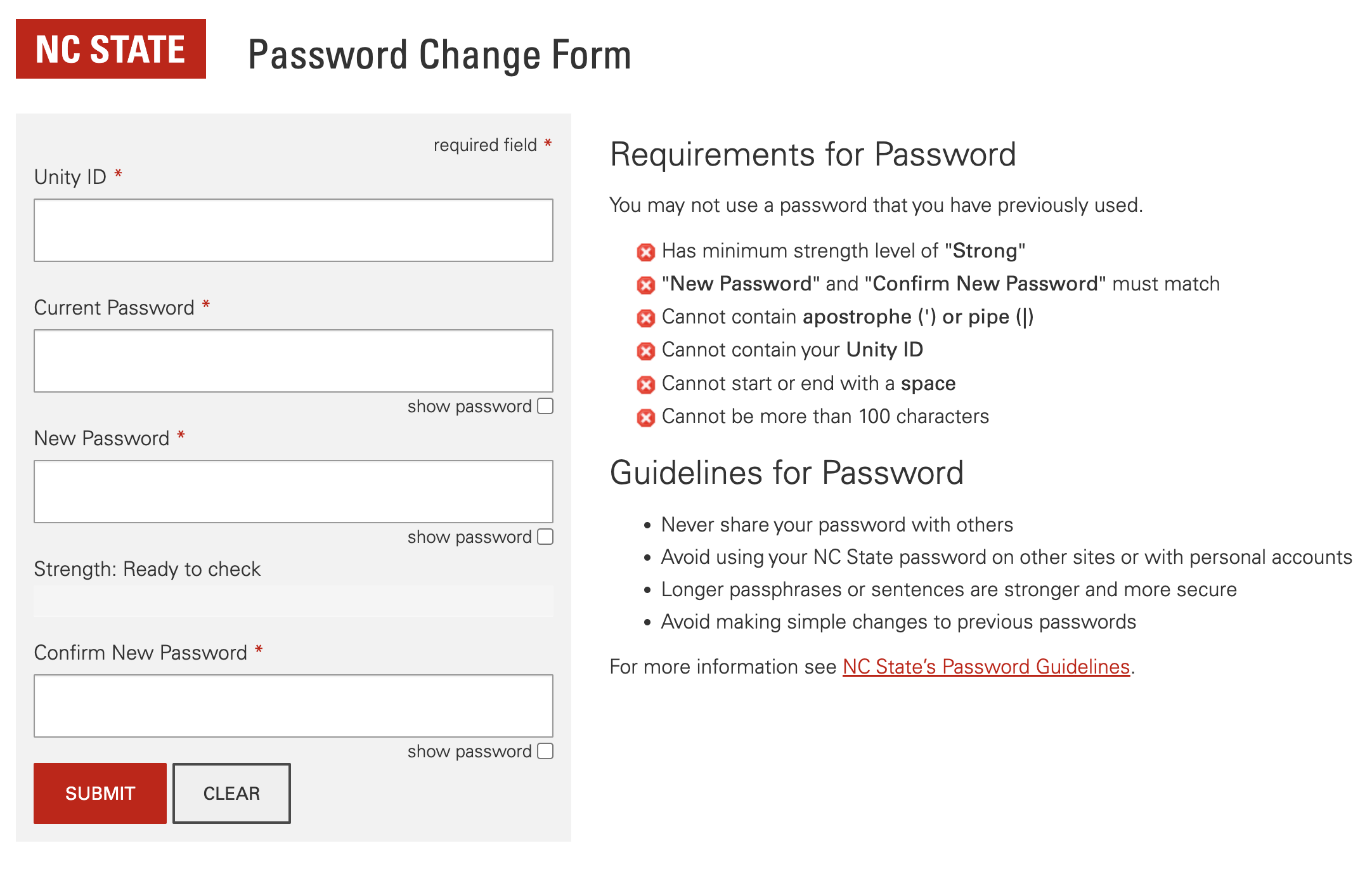Click the red X beside Unity ID rule
Image resolution: width=1372 pixels, height=874 pixels.
click(645, 351)
